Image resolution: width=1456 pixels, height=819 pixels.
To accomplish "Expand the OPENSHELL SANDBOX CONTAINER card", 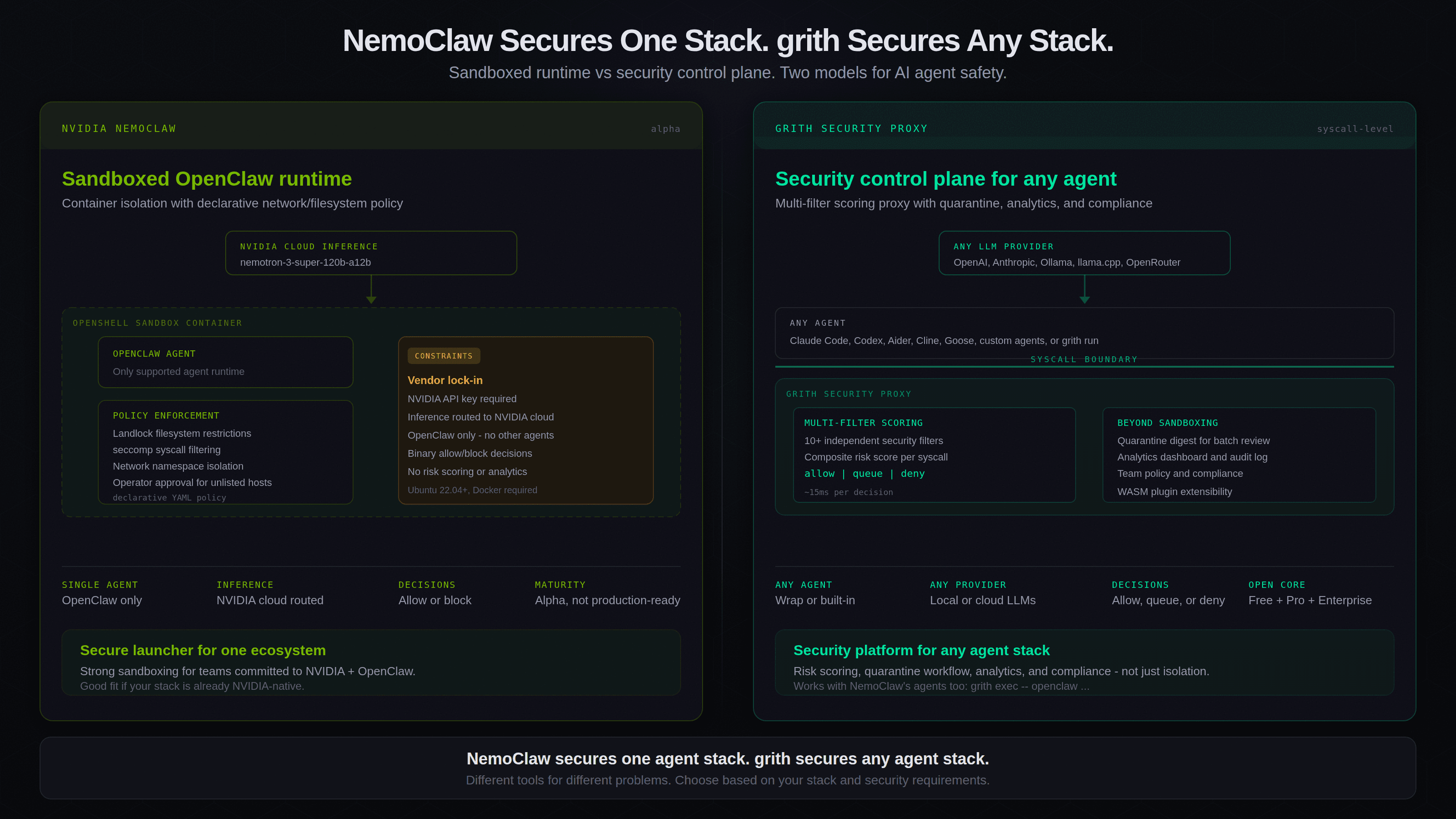I will [x=157, y=323].
